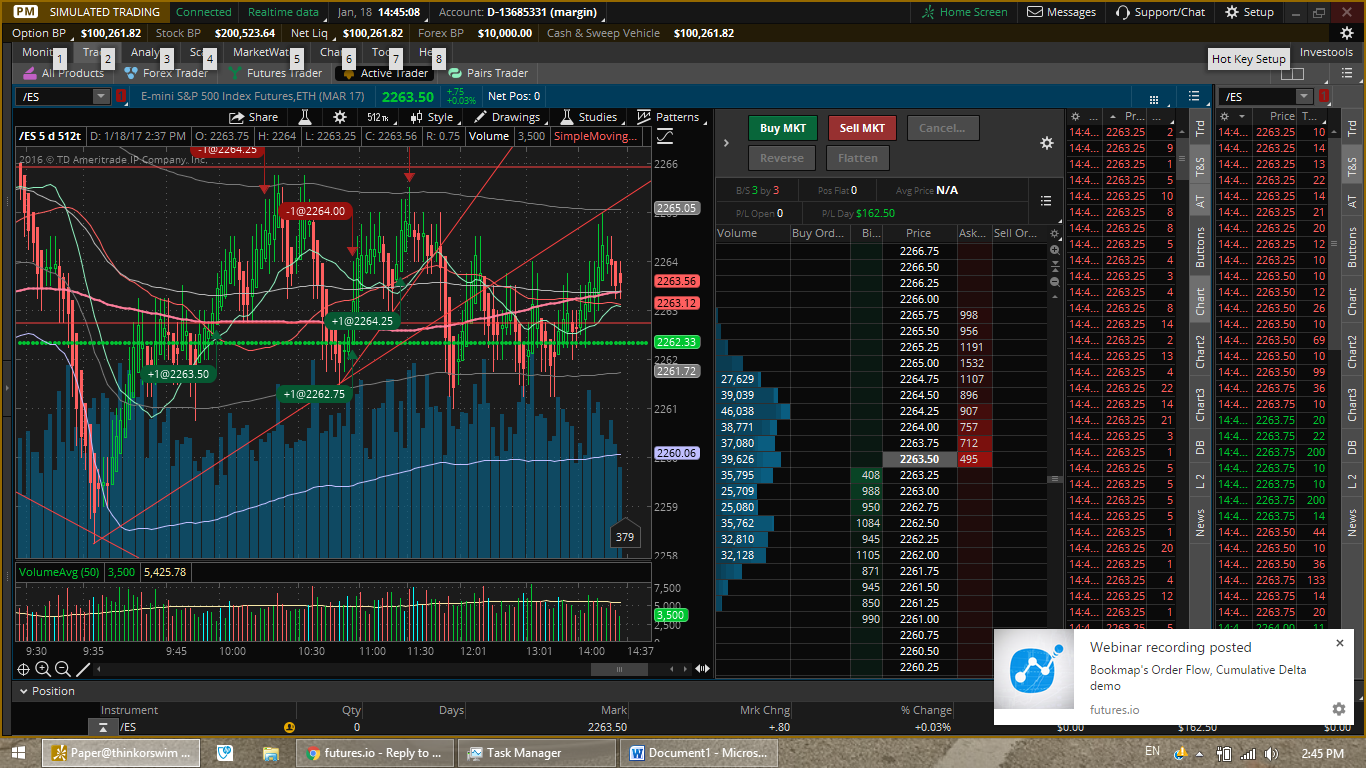Click the flask icon next to Share
Image resolution: width=1366 pixels, height=768 pixels.
pyautogui.click(x=305, y=117)
